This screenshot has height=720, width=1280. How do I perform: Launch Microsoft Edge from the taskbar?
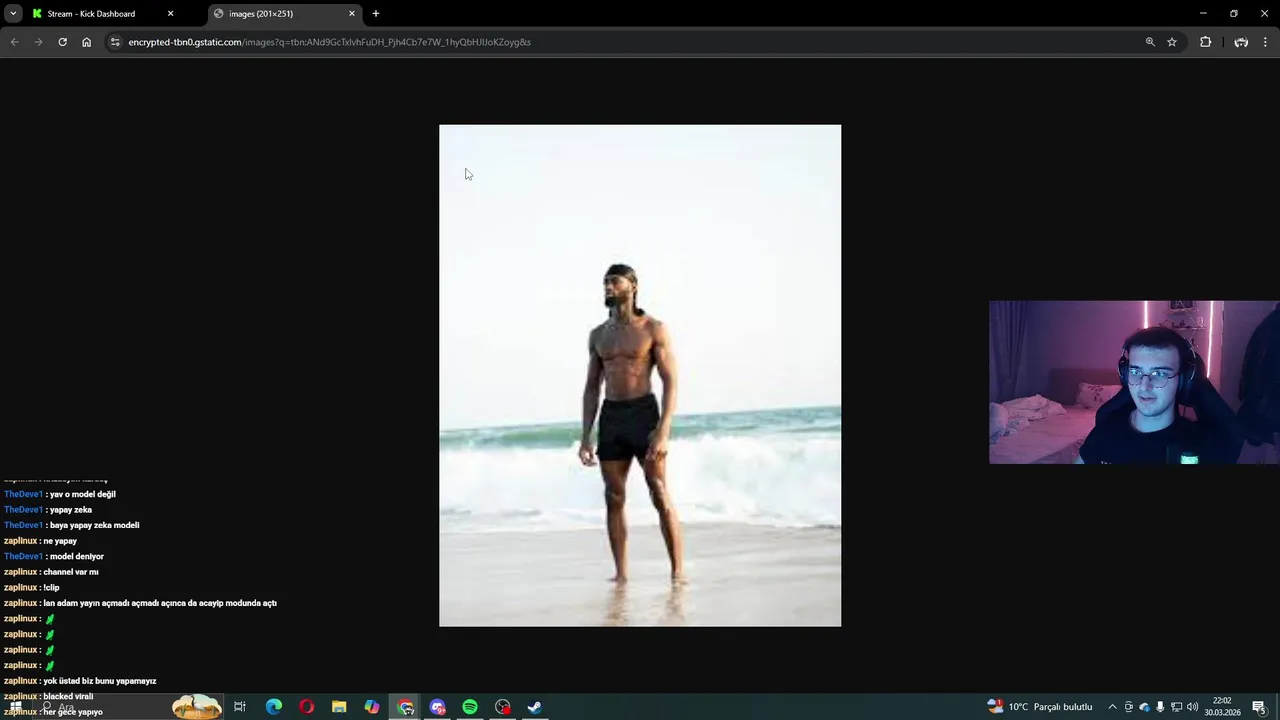pyautogui.click(x=273, y=707)
